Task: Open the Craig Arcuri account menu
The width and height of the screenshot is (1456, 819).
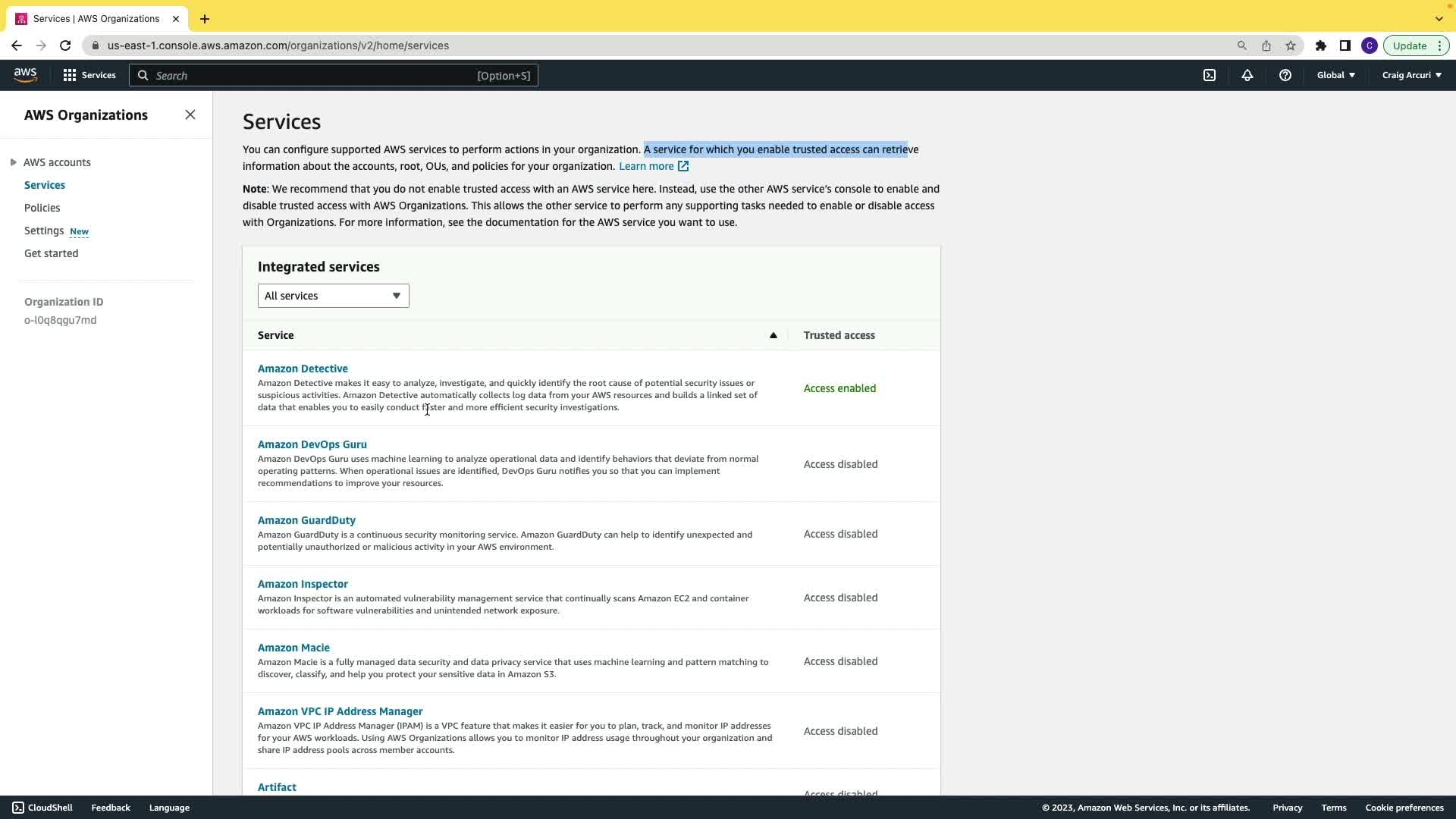Action: click(x=1411, y=75)
